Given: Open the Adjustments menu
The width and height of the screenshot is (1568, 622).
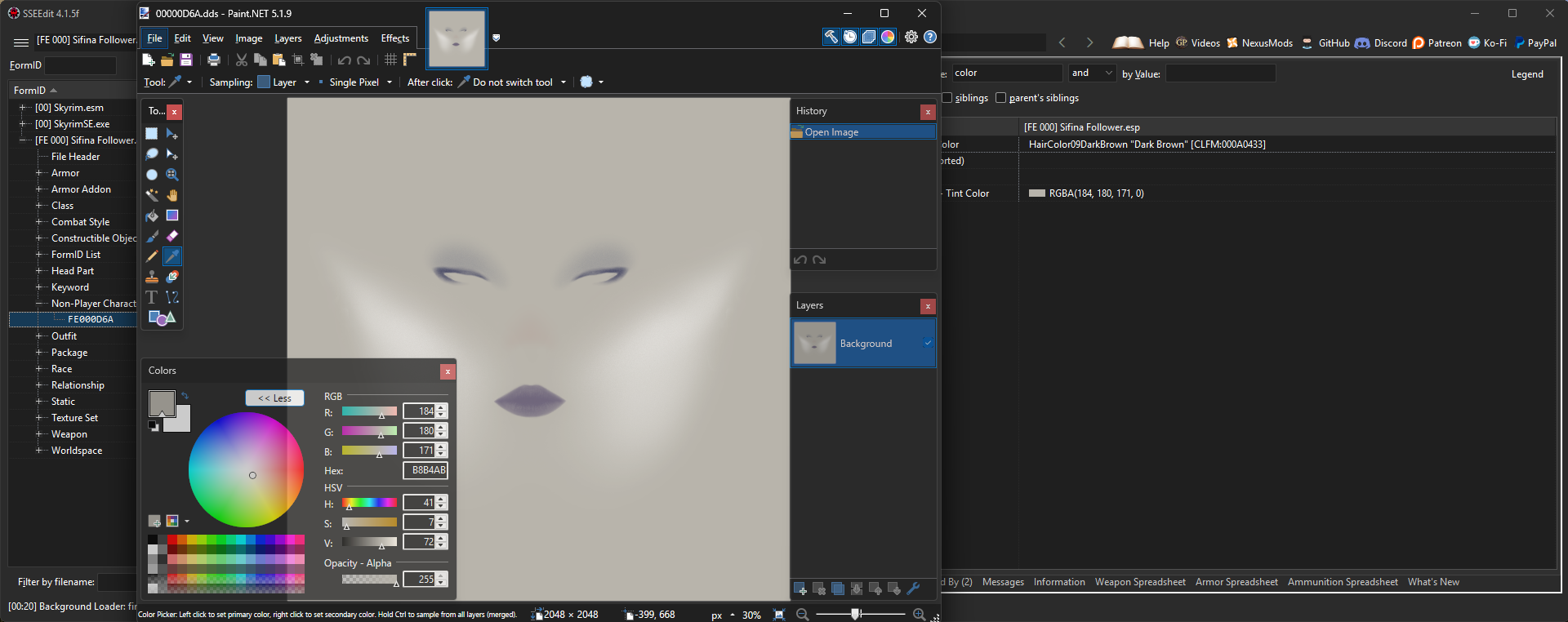Looking at the screenshot, I should pos(341,38).
